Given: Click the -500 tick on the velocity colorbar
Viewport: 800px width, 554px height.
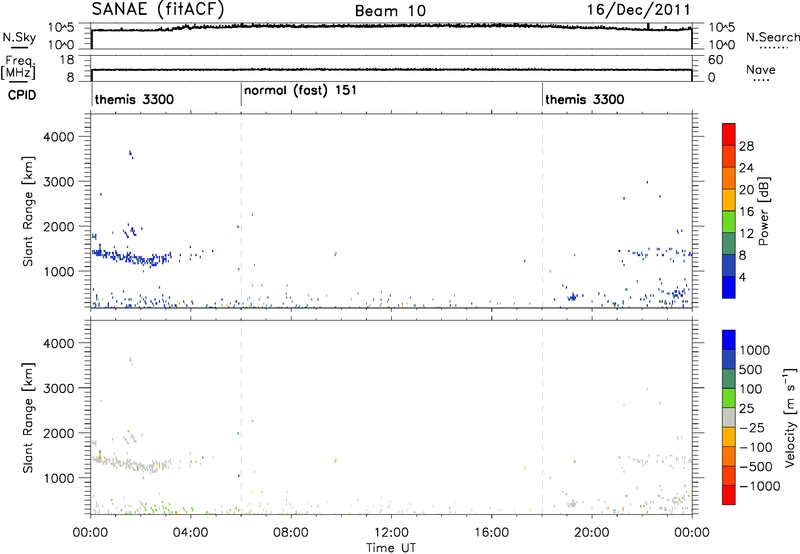Looking at the screenshot, I should coord(755,466).
